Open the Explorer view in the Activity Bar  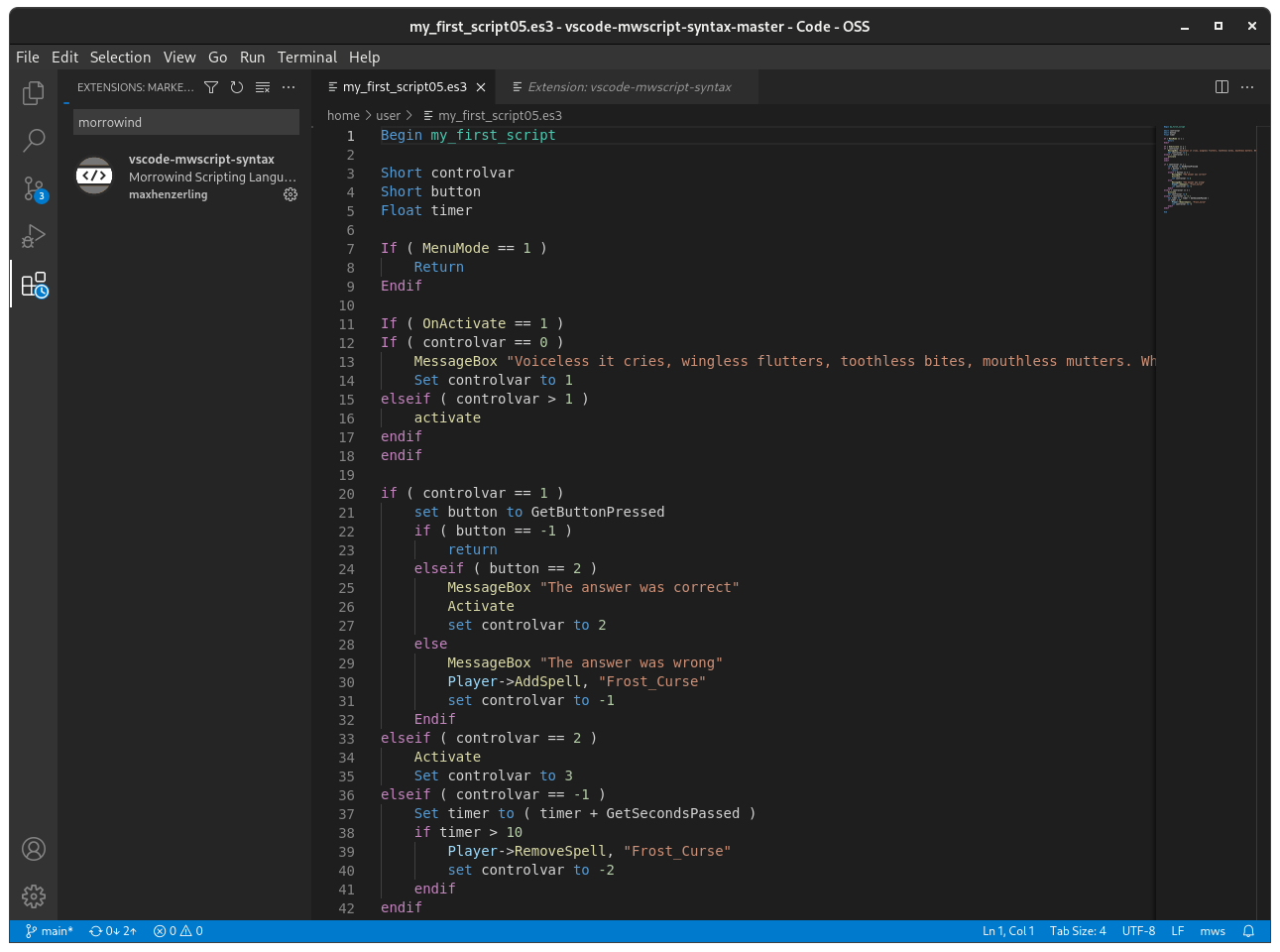[x=33, y=91]
